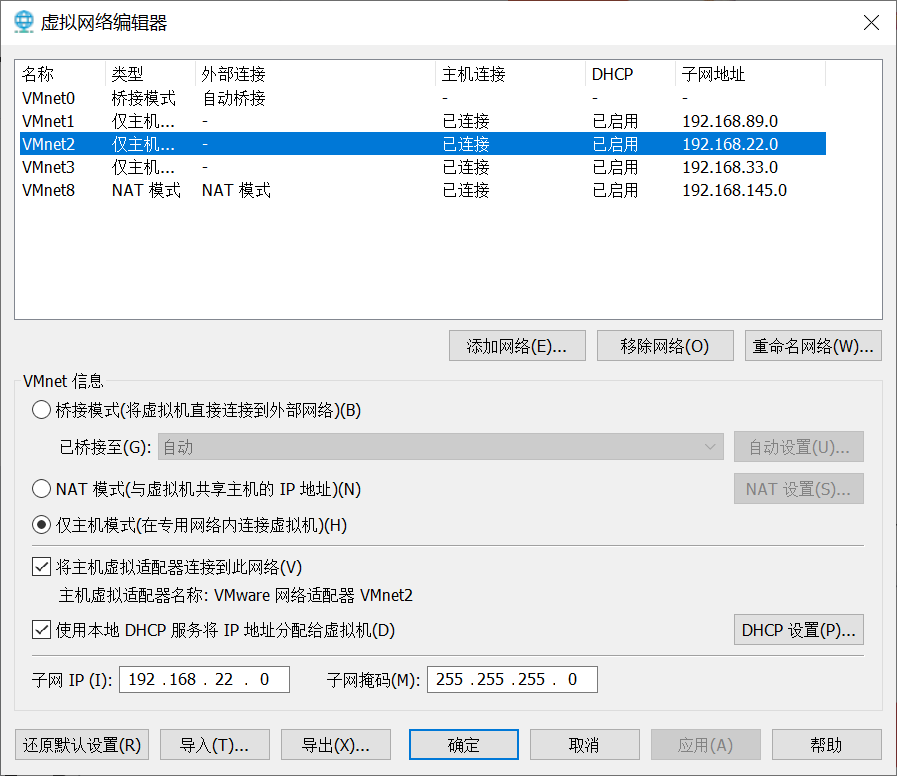The width and height of the screenshot is (897, 776).
Task: Open DHCP 设置(P)... button
Action: [799, 630]
